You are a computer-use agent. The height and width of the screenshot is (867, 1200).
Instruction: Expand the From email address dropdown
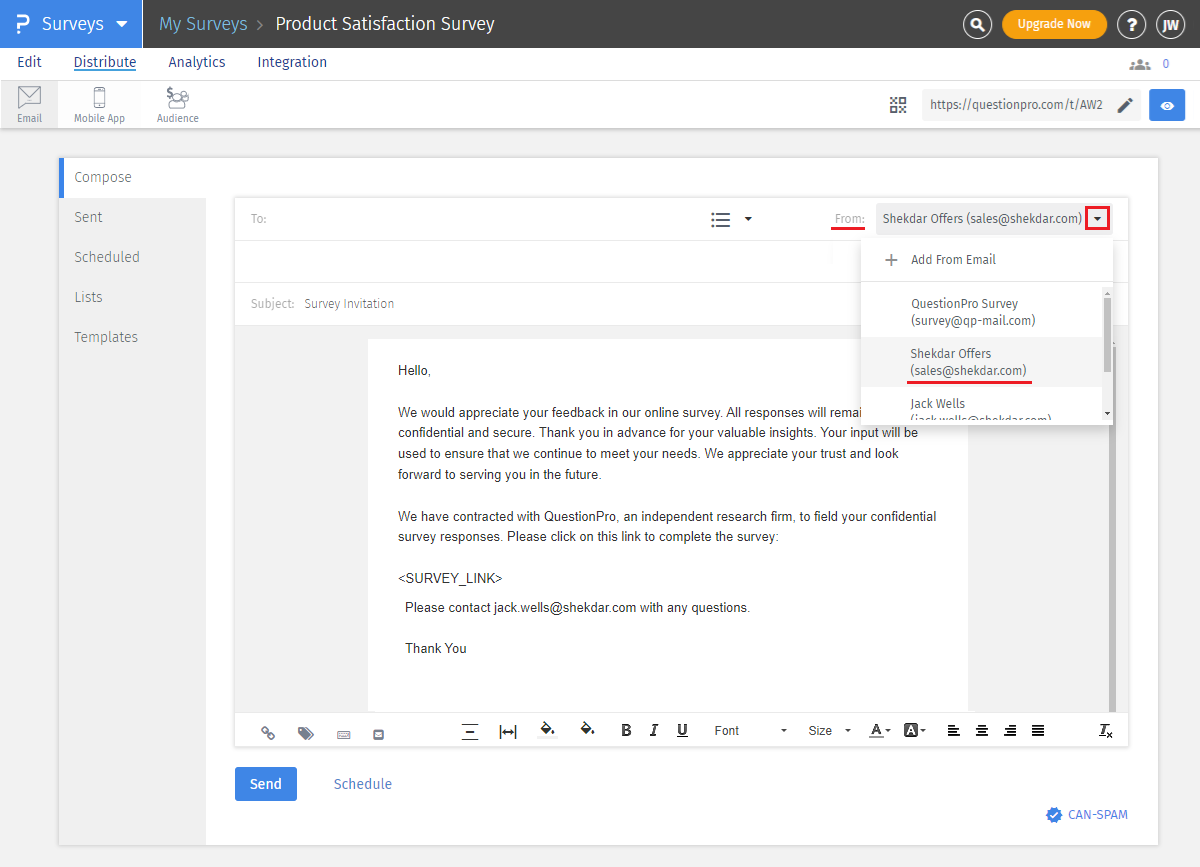[1097, 218]
